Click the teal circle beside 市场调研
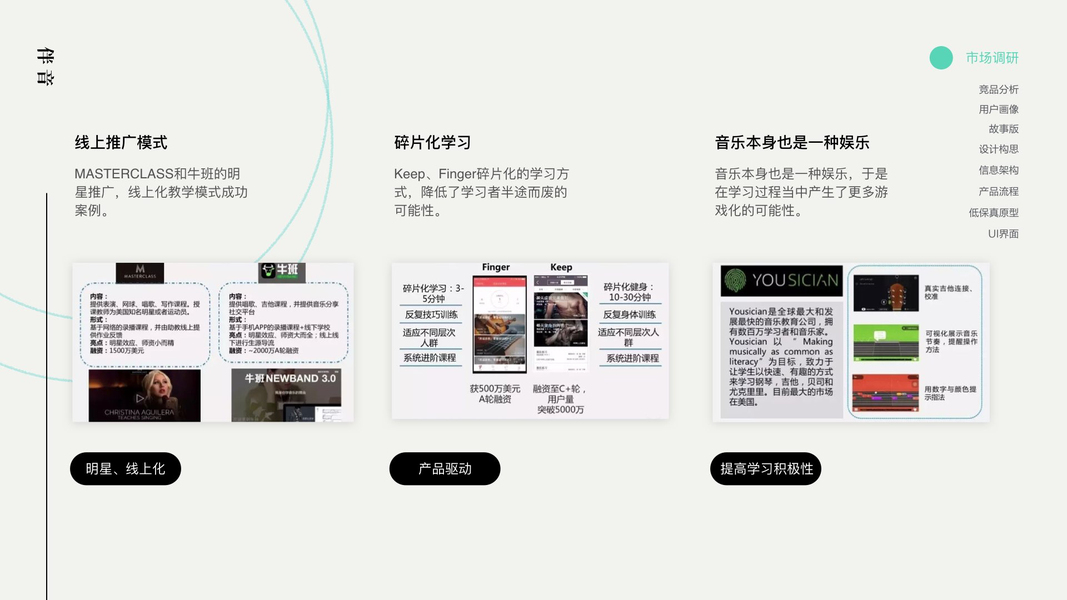 [x=941, y=58]
